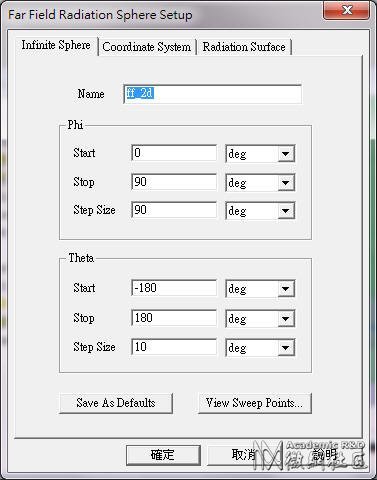Open View Sweep Points dialog

pyautogui.click(x=255, y=403)
